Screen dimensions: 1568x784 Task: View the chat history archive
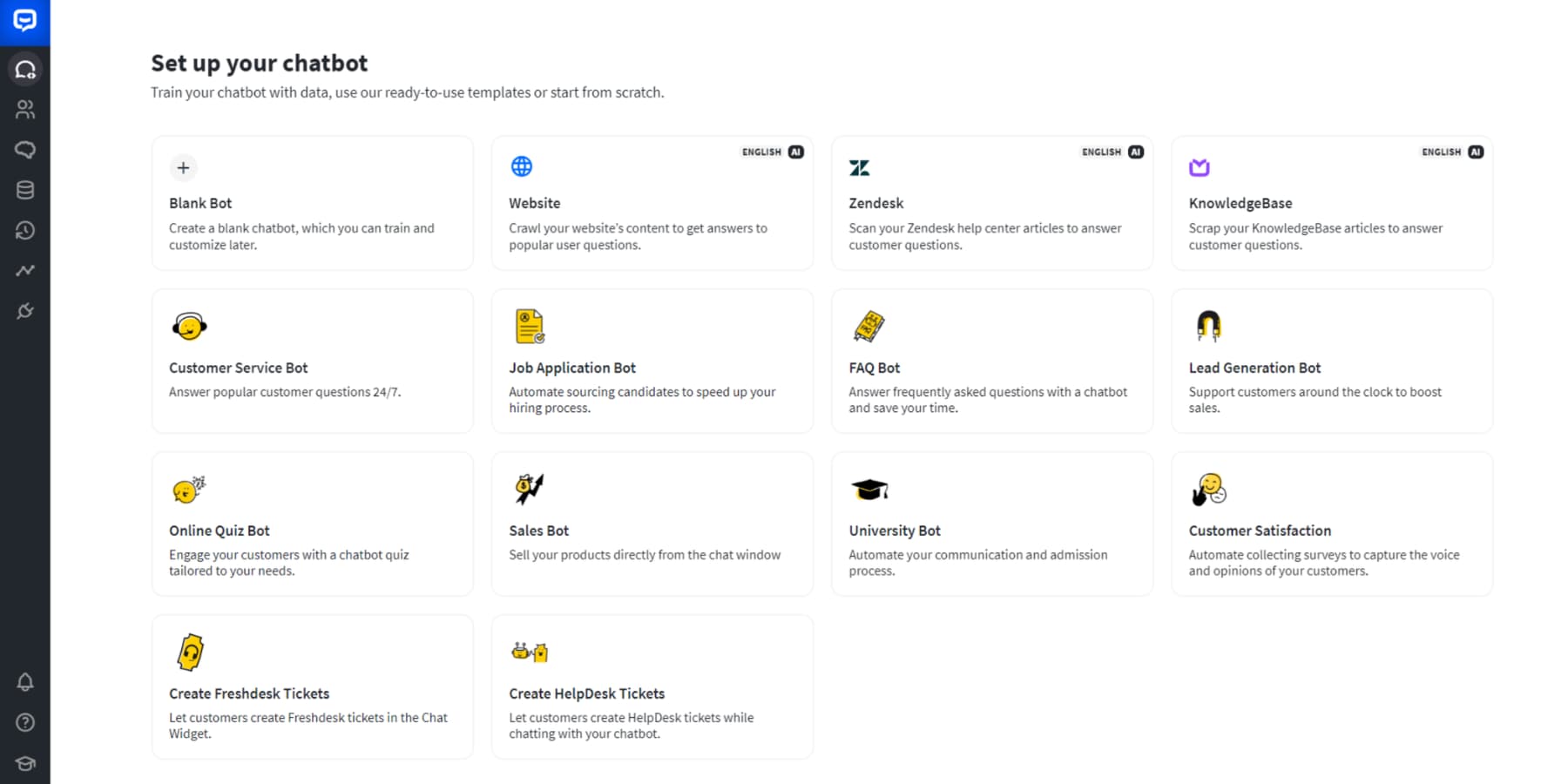[x=24, y=230]
